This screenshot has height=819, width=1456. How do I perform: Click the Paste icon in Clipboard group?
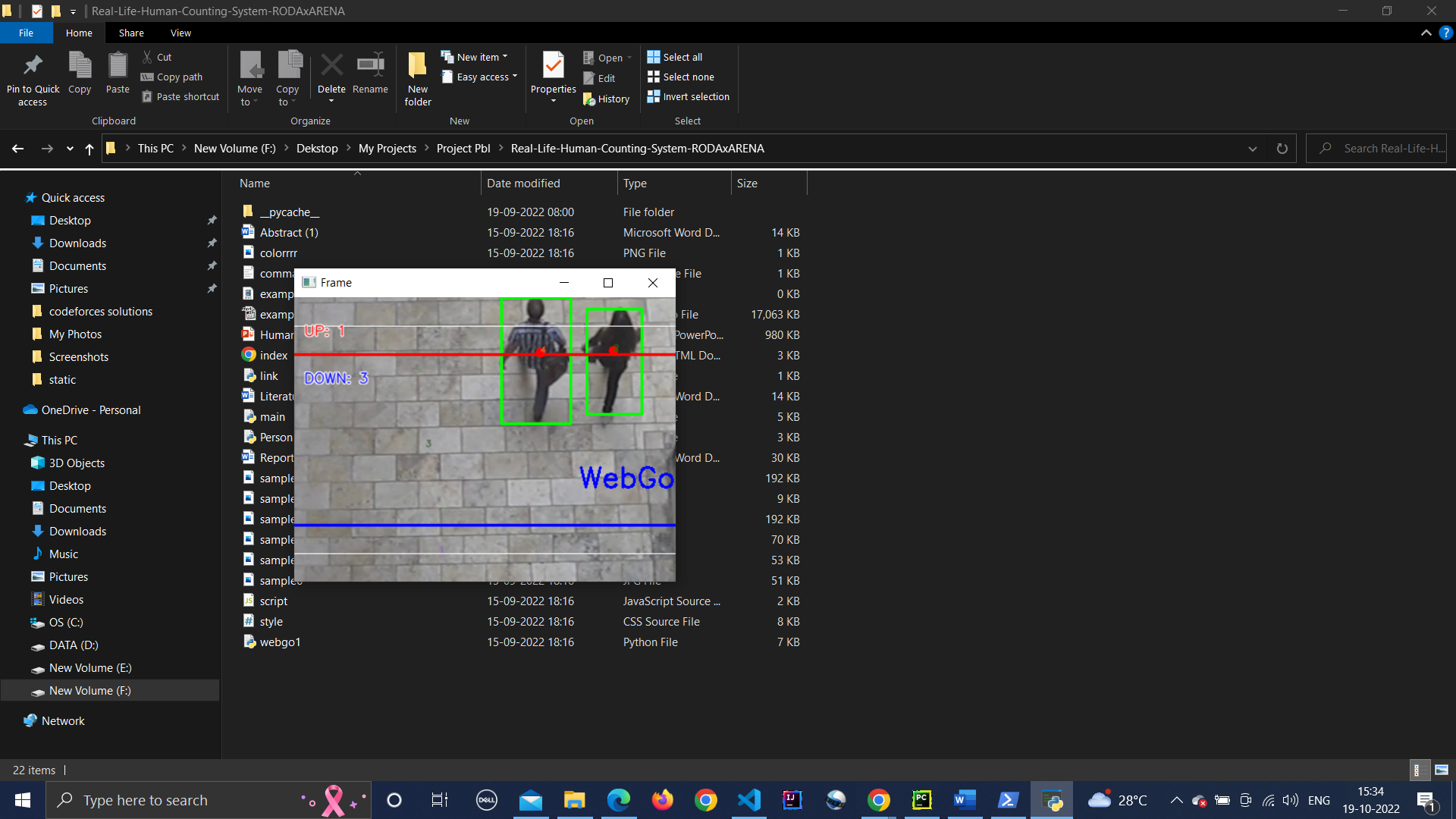(118, 66)
